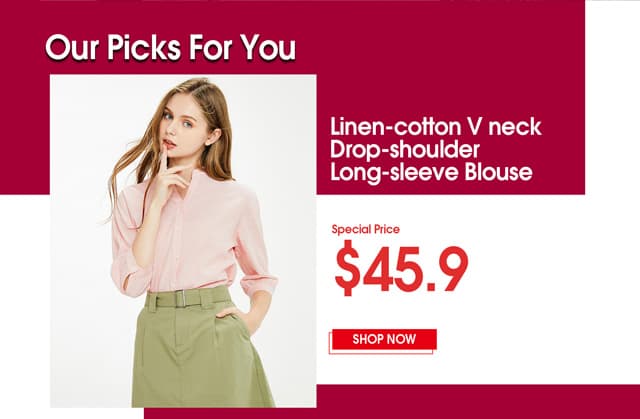The image size is (640, 419).
Task: Click the "Drop-shoulder" title line
Action: coord(404,149)
